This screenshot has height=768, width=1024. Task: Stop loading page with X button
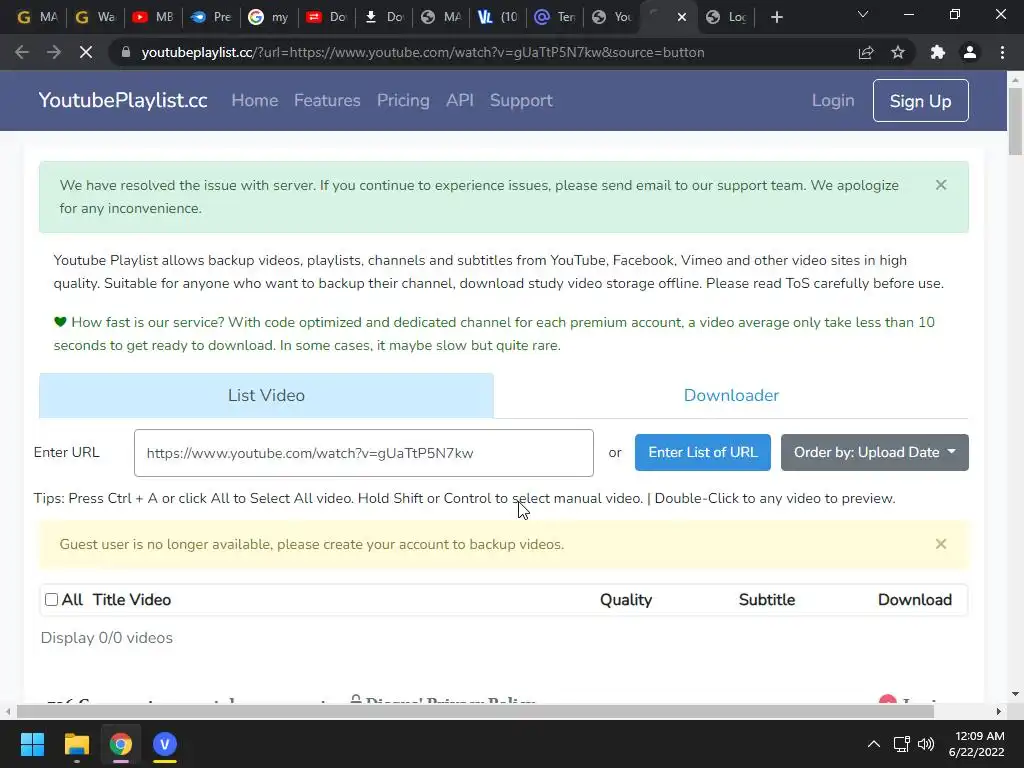tap(86, 52)
